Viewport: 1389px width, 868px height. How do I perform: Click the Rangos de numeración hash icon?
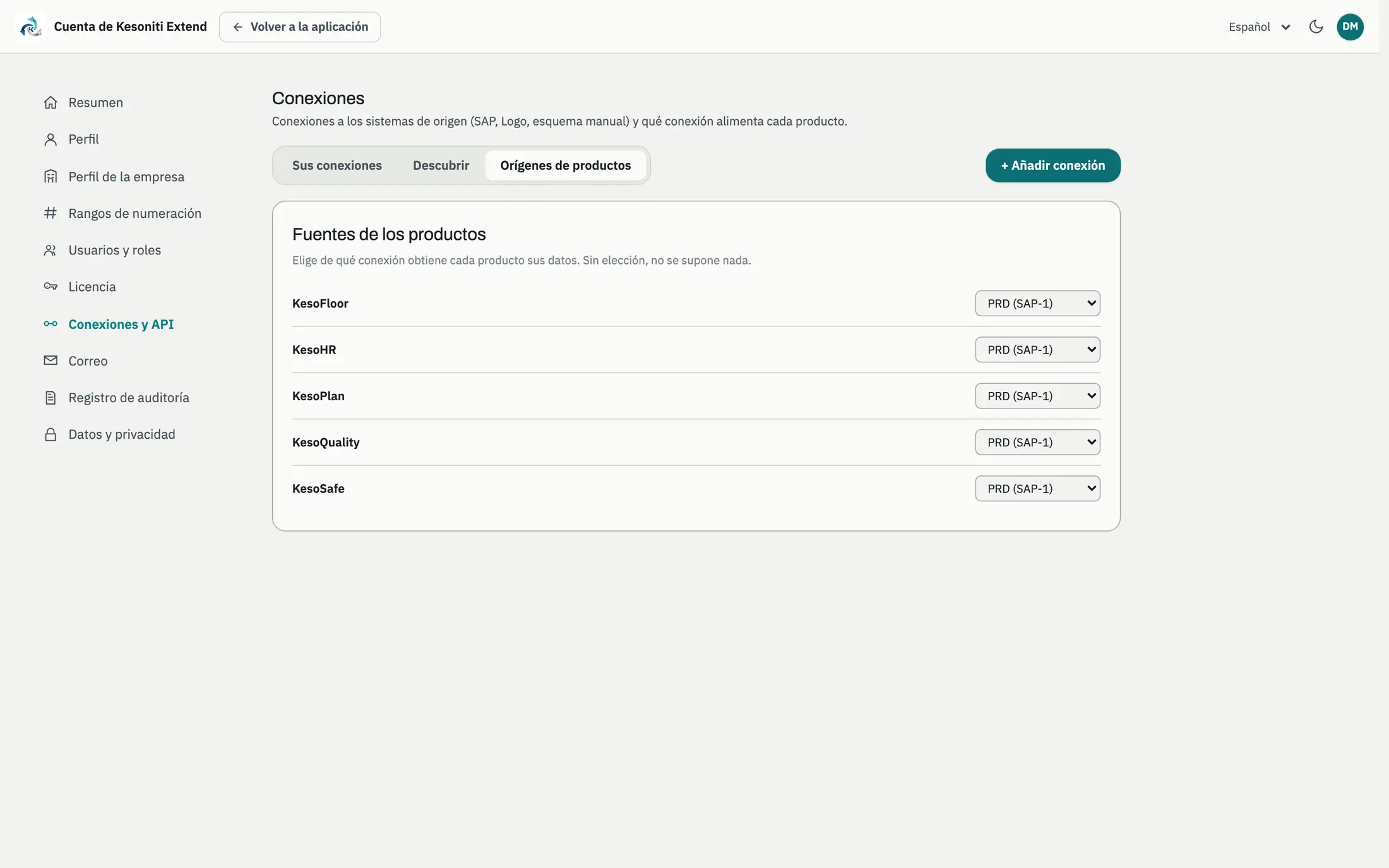[x=51, y=213]
